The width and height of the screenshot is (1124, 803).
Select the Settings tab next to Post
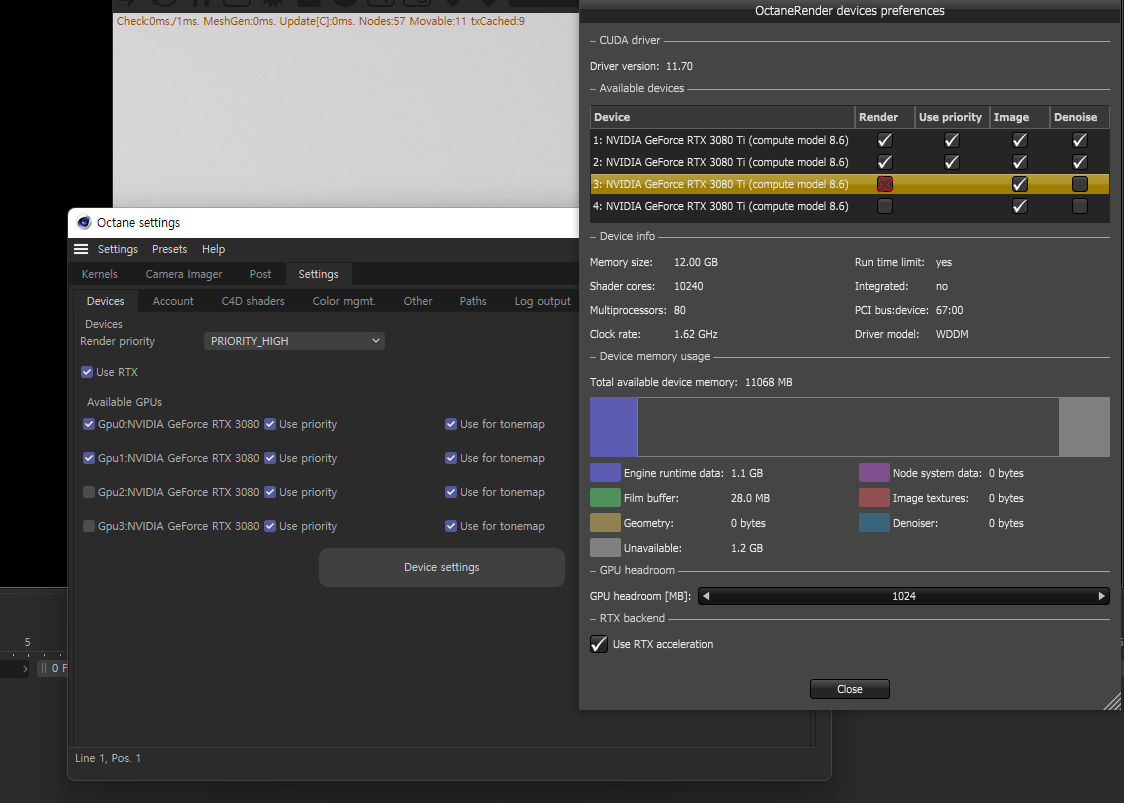pos(318,274)
